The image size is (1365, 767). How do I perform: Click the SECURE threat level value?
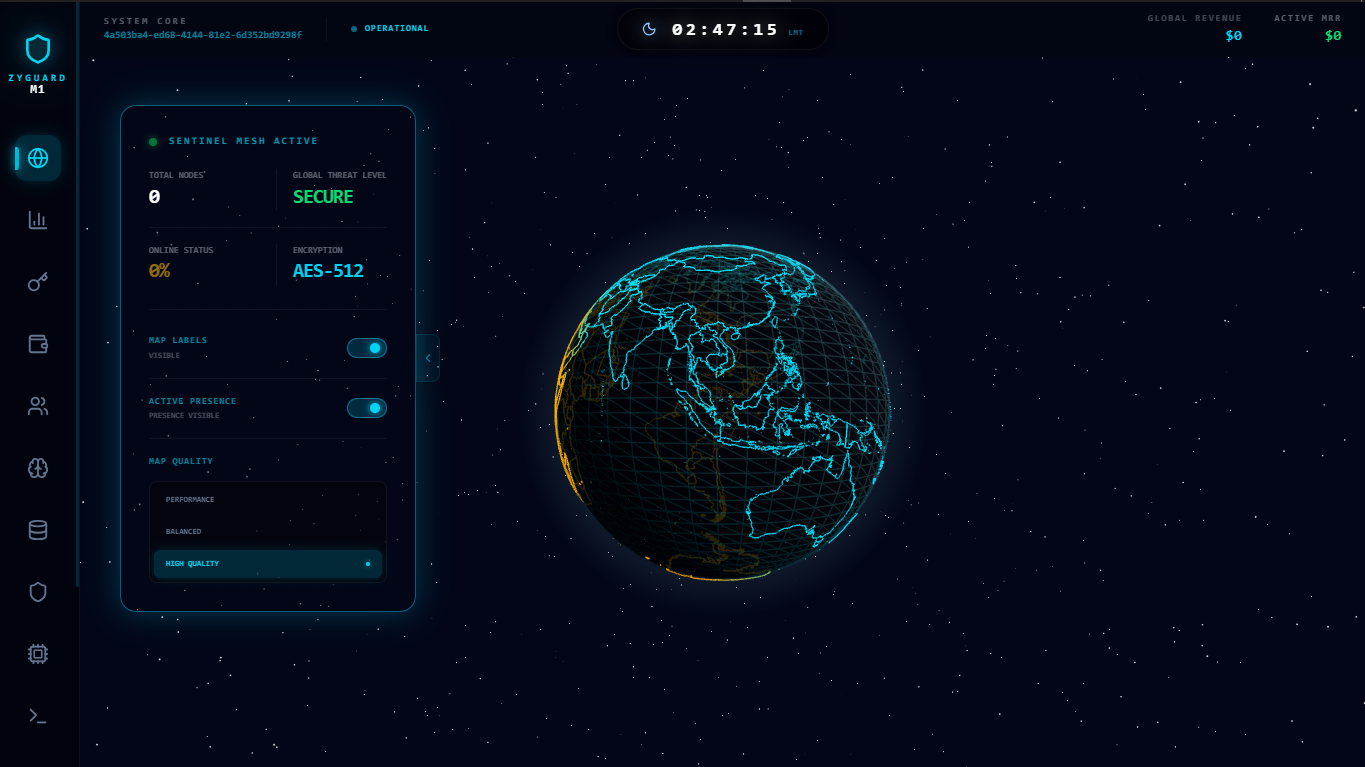[x=323, y=197]
